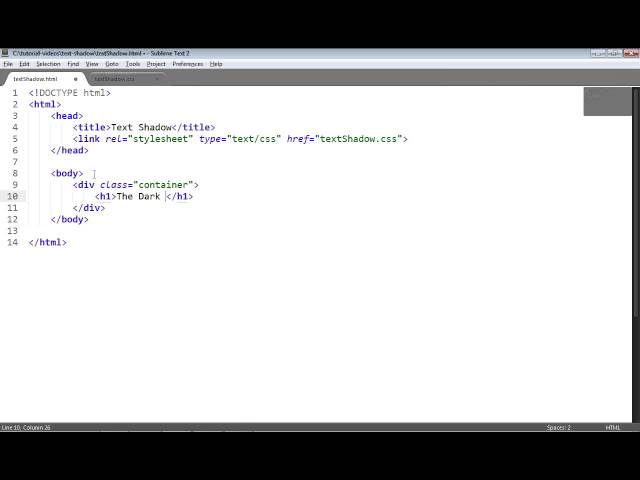Click line number 7 in the gutter
The image size is (640, 480).
15,162
